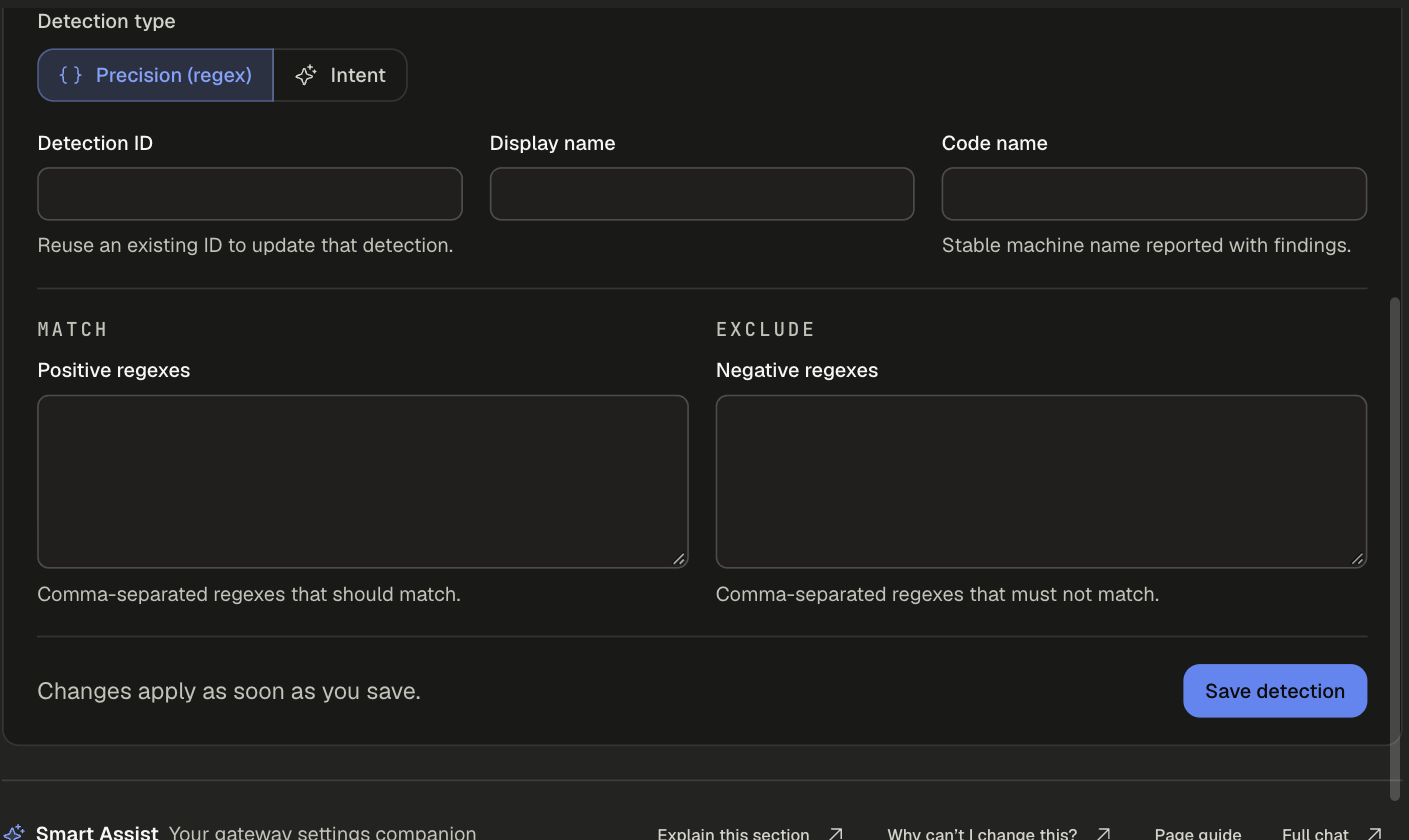
Task: Click into the Display name field
Action: point(702,194)
